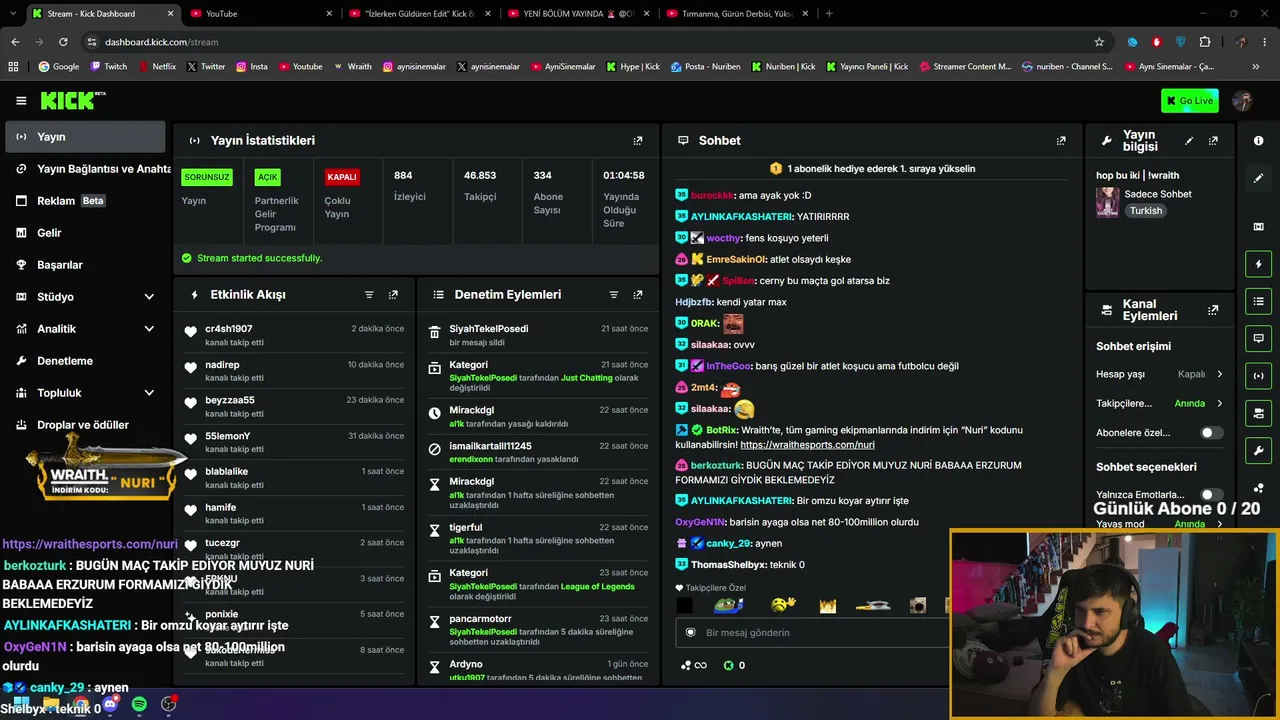Toggle the lightning activity icon in right rail

point(1258,264)
